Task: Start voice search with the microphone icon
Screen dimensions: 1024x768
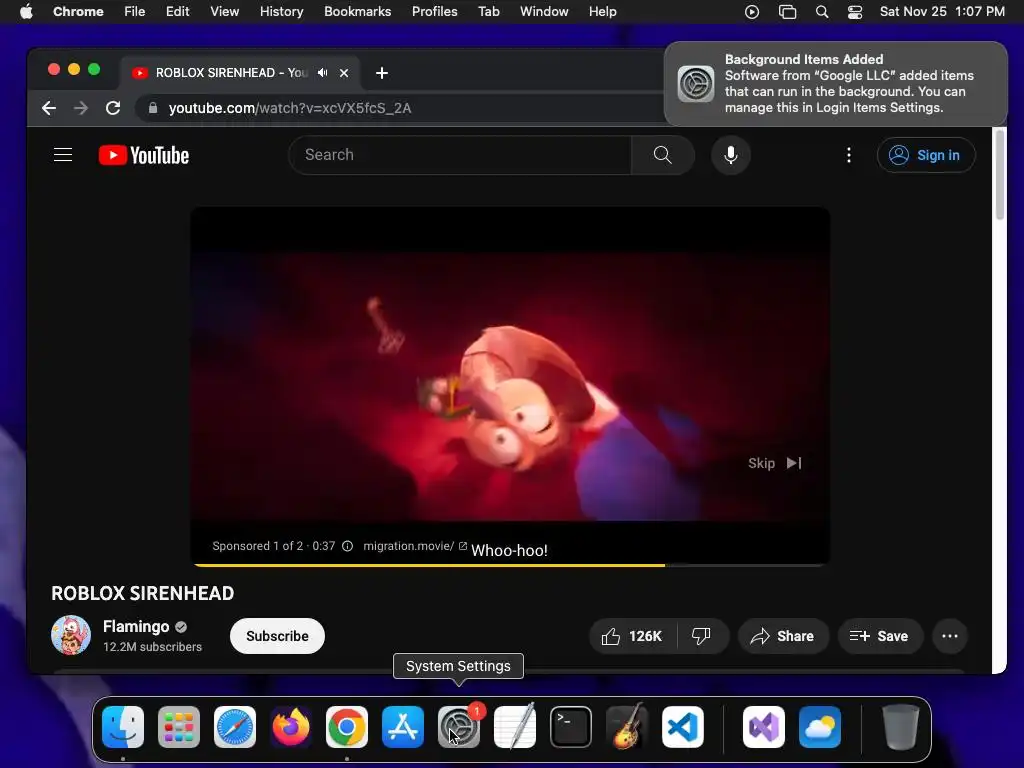Action: click(731, 155)
